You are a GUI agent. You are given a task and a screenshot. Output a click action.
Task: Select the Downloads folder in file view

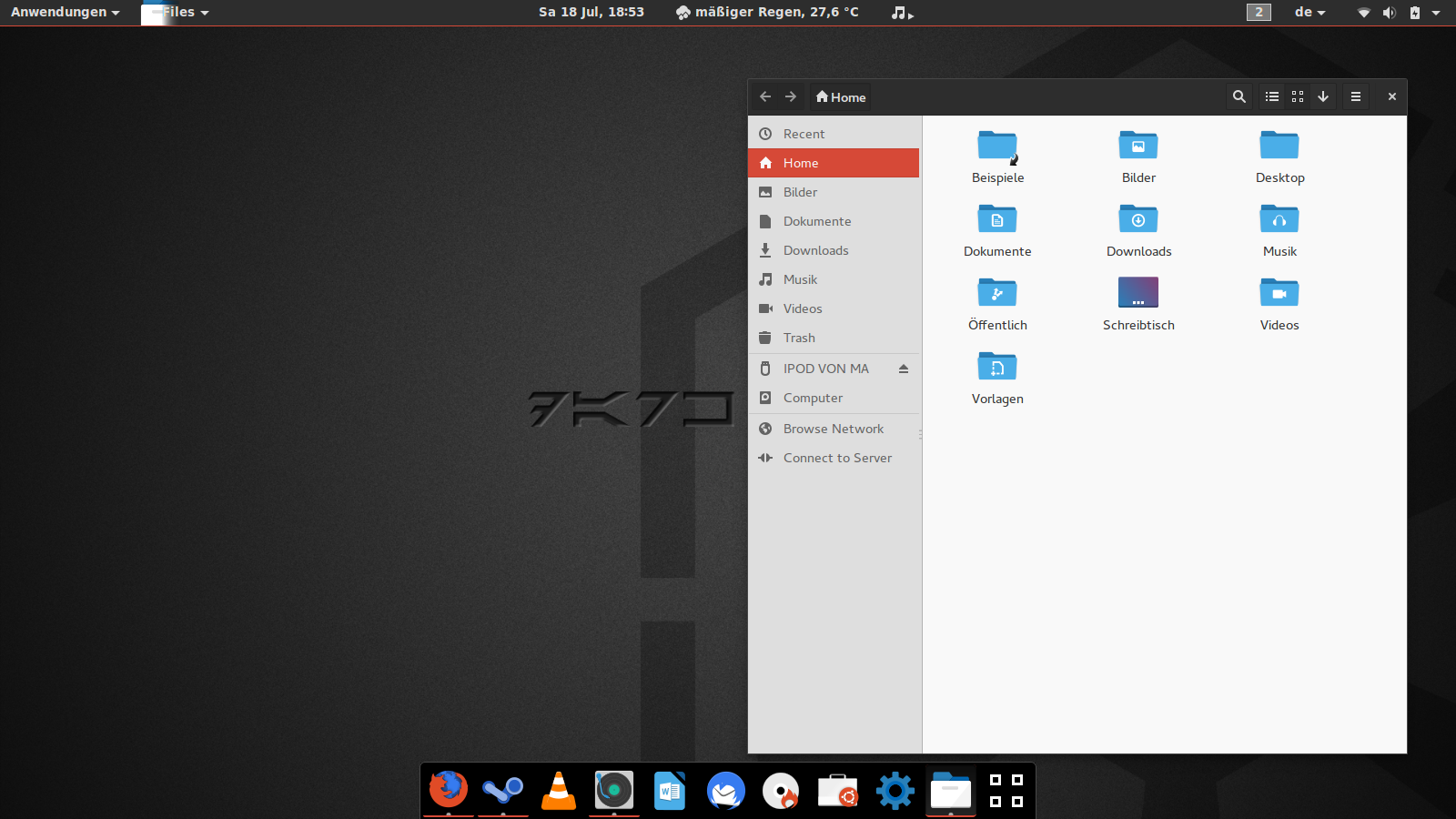click(x=1138, y=219)
